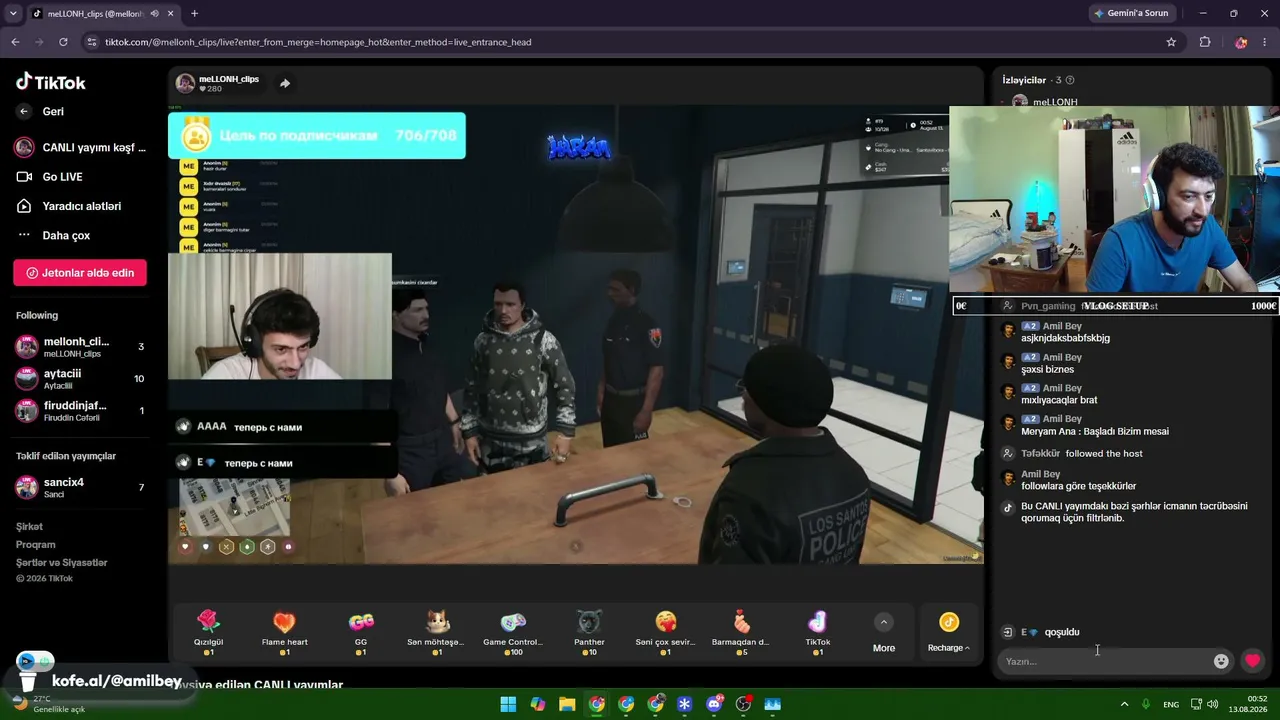The image size is (1280, 720).
Task: Open the taskbar volume control
Action: tap(1213, 704)
